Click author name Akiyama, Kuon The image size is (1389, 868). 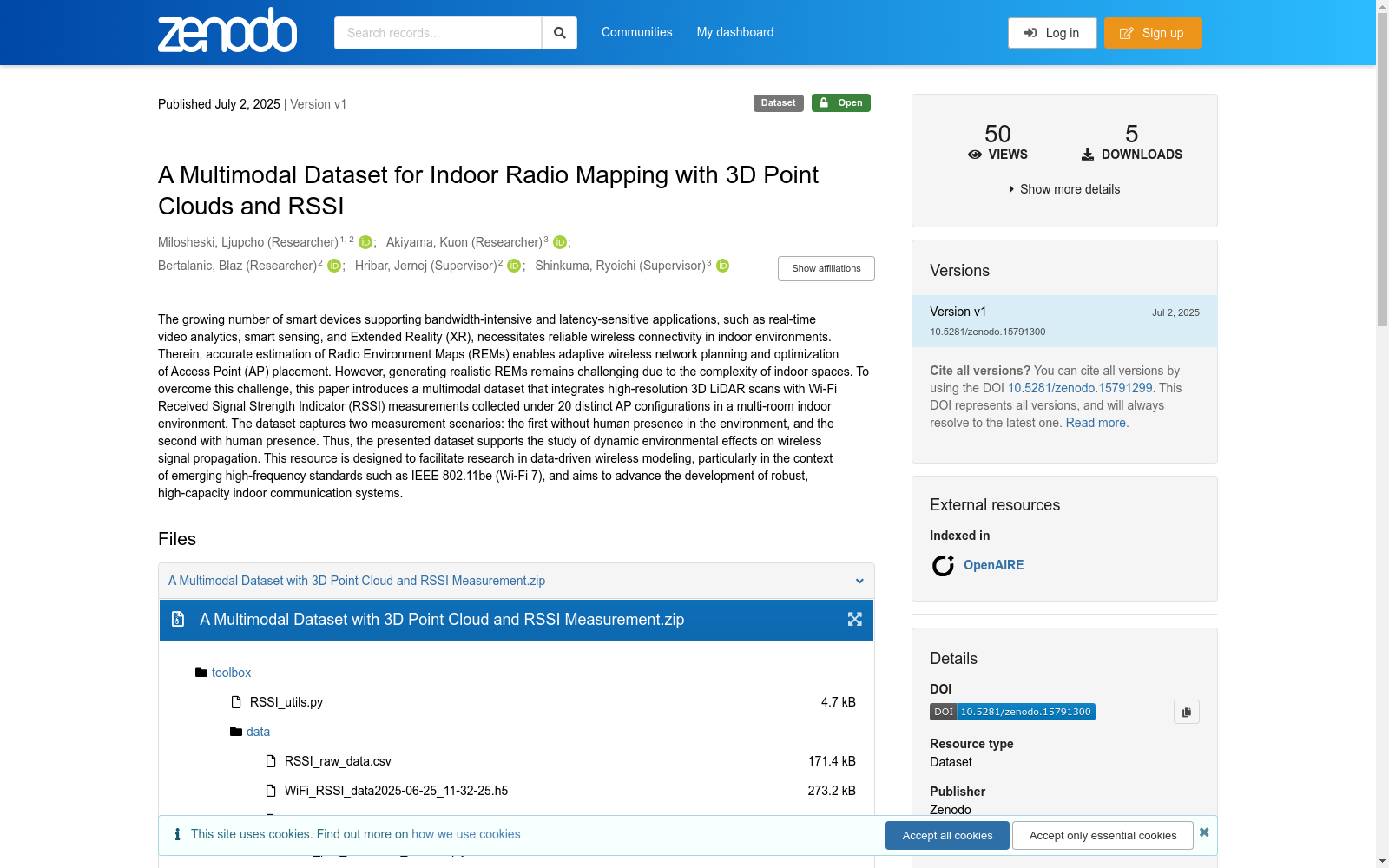click(x=464, y=242)
